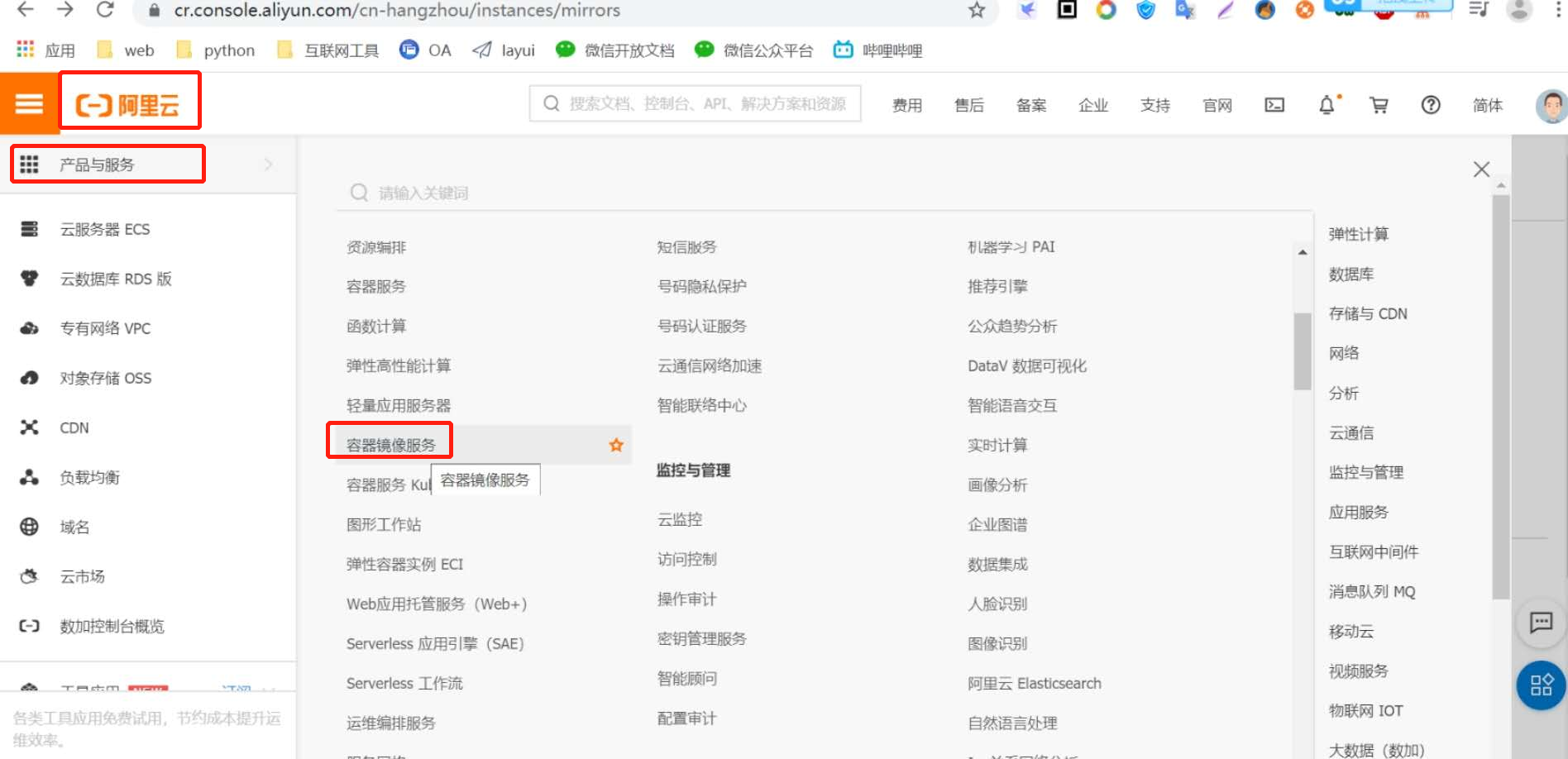This screenshot has width=1568, height=759.
Task: Click the Alibaba Cloud logo
Action: pyautogui.click(x=129, y=101)
